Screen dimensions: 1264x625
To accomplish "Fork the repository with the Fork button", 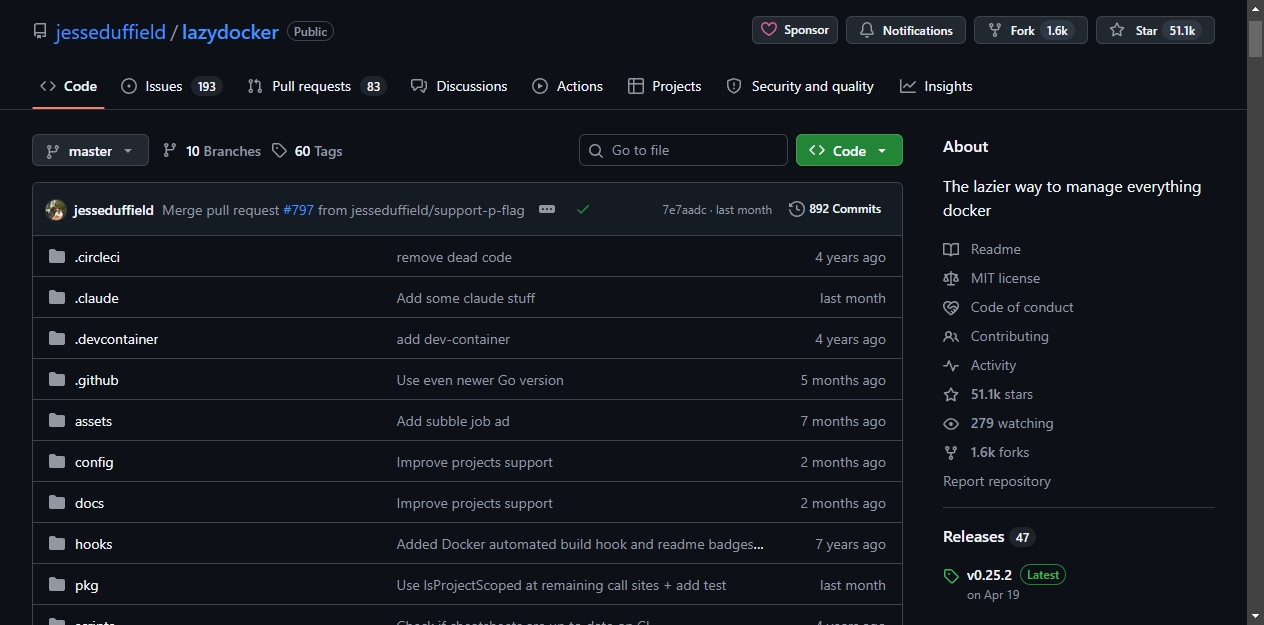I will 1031,30.
